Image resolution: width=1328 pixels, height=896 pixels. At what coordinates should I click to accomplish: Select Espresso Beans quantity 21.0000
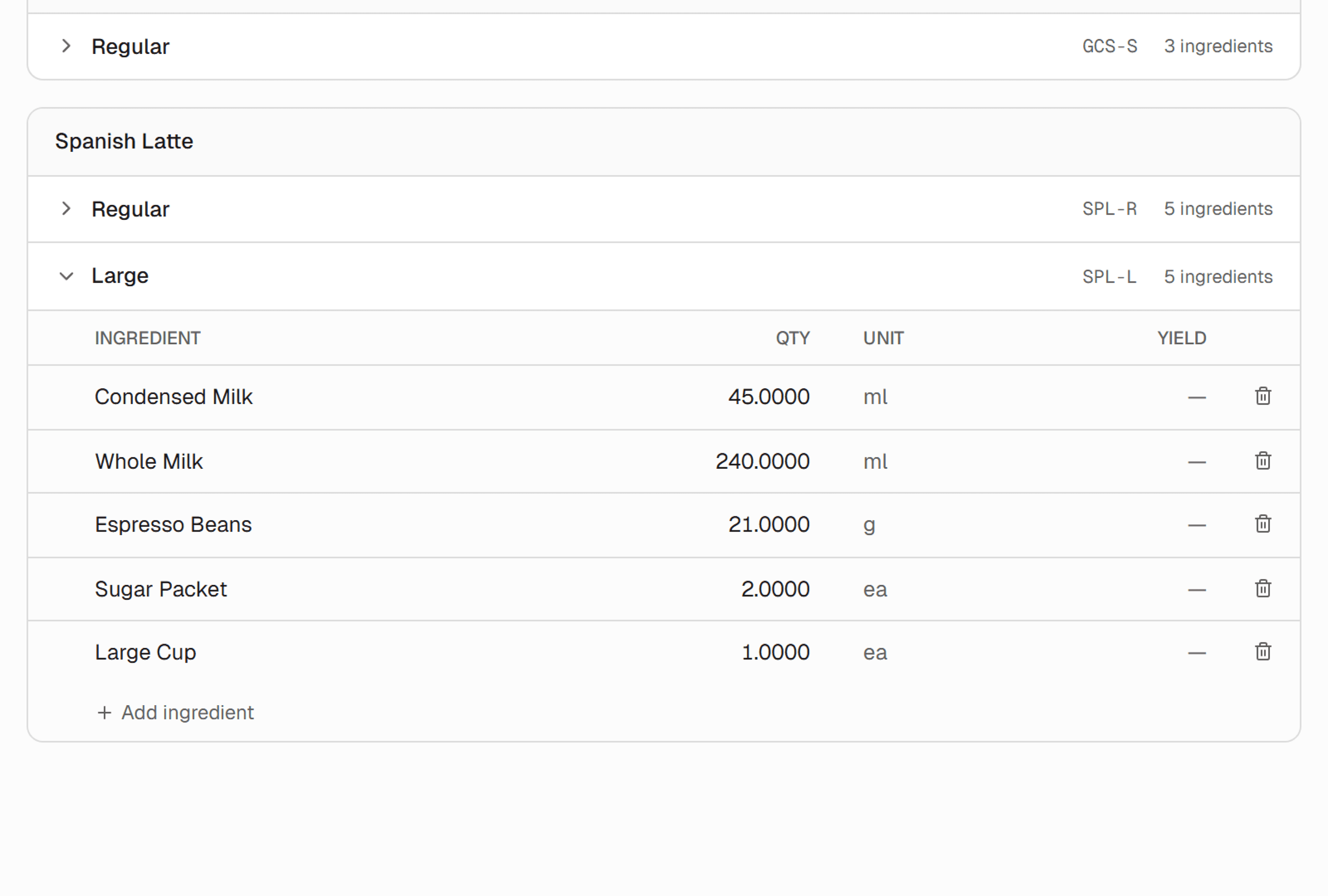click(768, 524)
